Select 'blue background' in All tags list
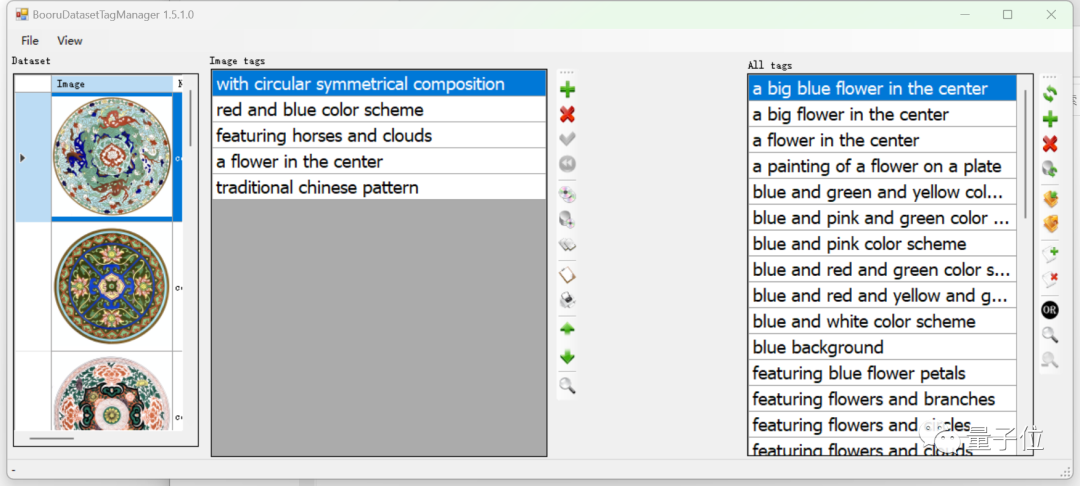Viewport: 1080px width, 486px height. 818,348
